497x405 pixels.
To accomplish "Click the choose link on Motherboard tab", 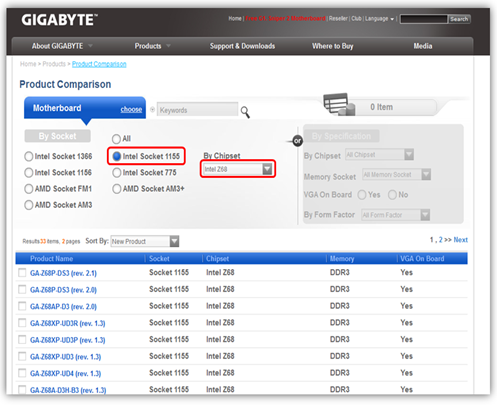I will coord(131,109).
